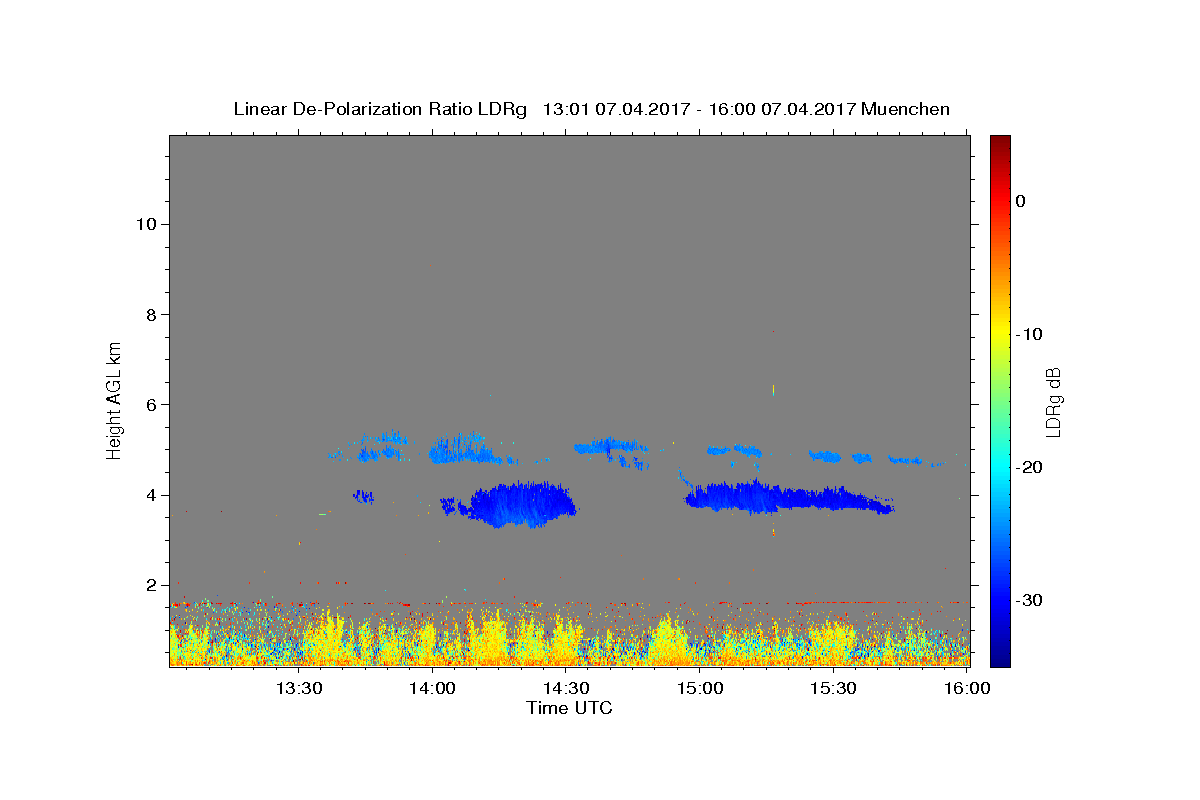Viewport: 1200px width, 800px height.
Task: Click the LDRg dB colorbar label
Action: (1053, 401)
